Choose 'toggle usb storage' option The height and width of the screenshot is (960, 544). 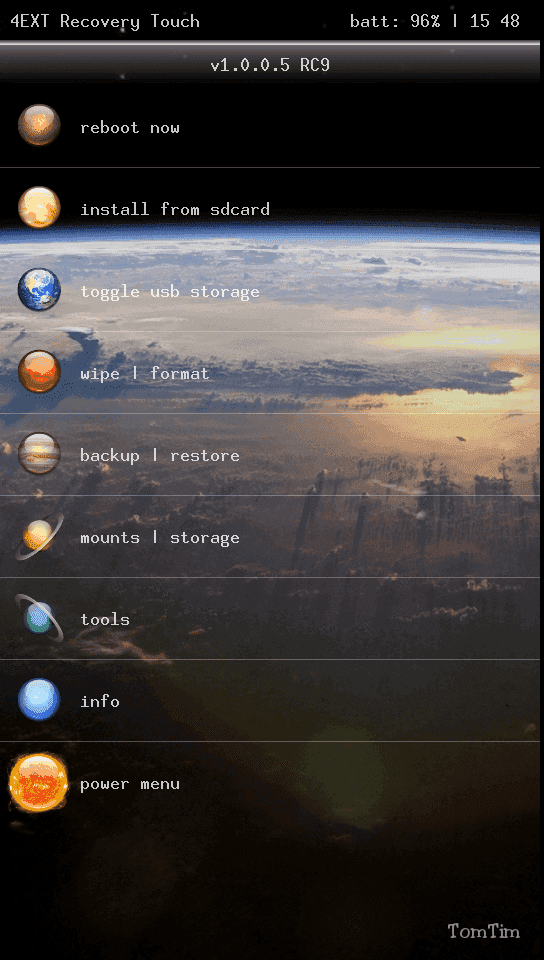tap(272, 291)
